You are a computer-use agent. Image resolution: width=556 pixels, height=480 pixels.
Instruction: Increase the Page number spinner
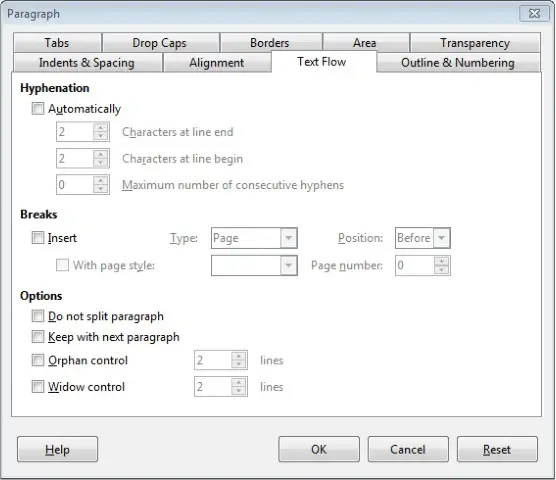click(441, 261)
